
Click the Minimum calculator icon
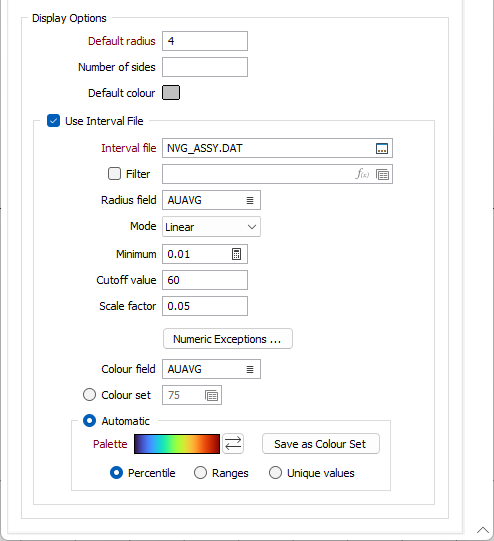(x=236, y=254)
